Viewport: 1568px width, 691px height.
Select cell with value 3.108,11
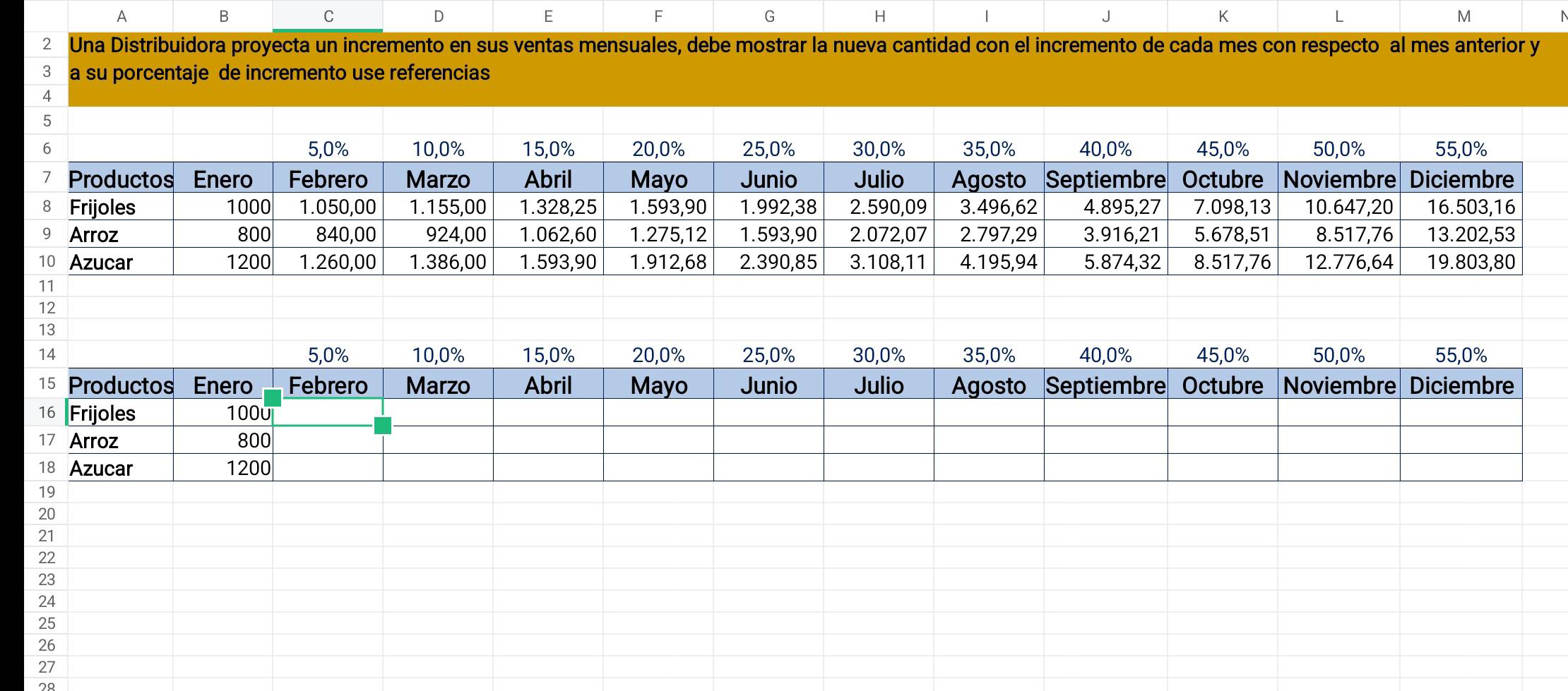879,261
